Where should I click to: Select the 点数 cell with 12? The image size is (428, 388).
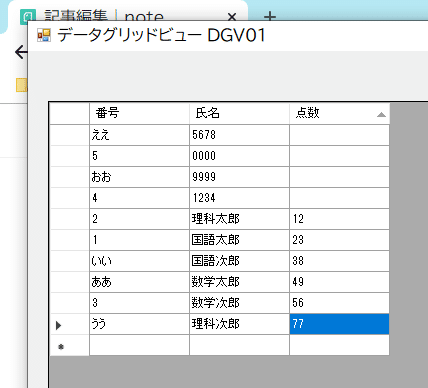pos(339,219)
